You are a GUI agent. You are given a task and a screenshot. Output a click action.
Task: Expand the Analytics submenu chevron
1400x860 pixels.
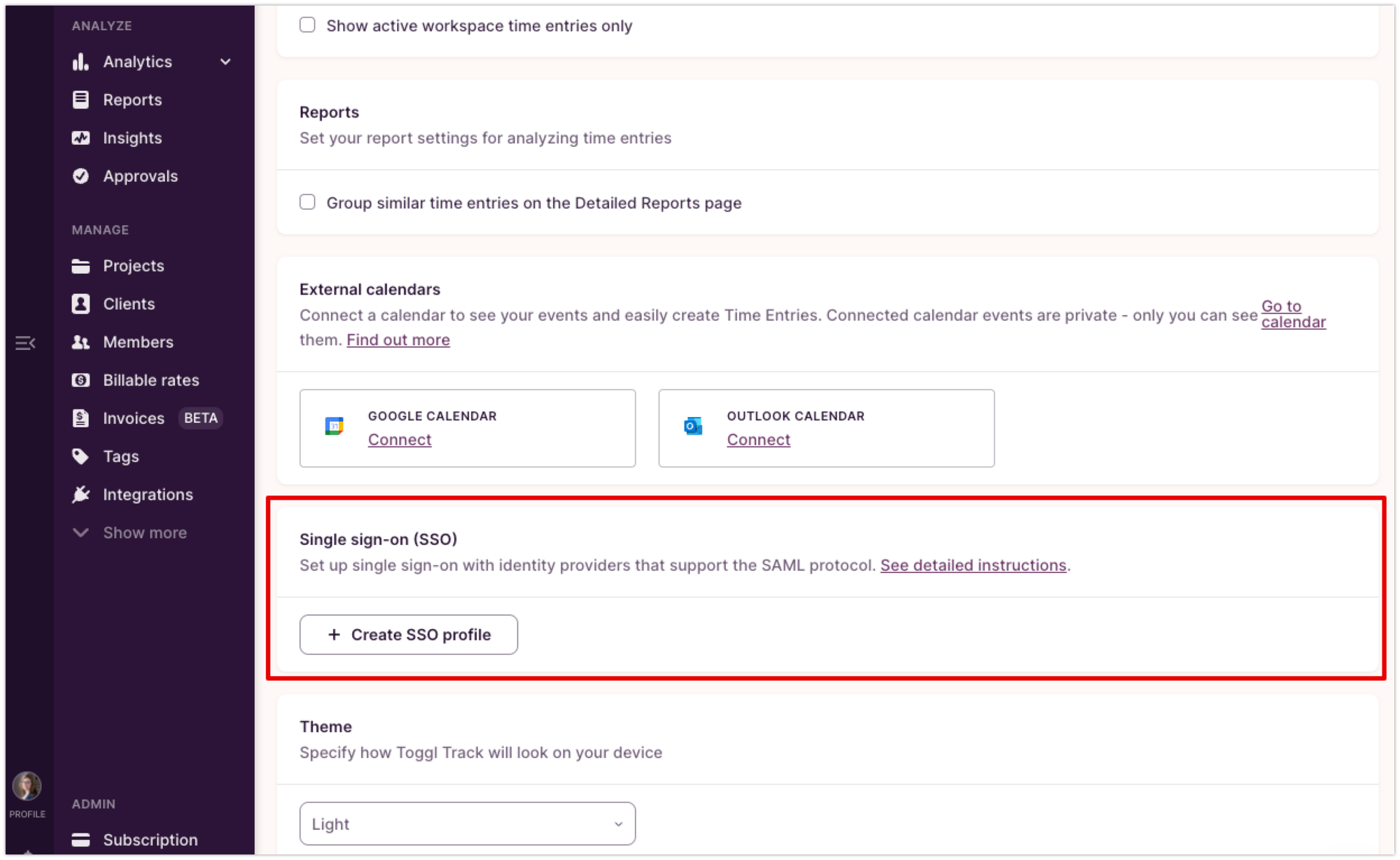[x=225, y=62]
